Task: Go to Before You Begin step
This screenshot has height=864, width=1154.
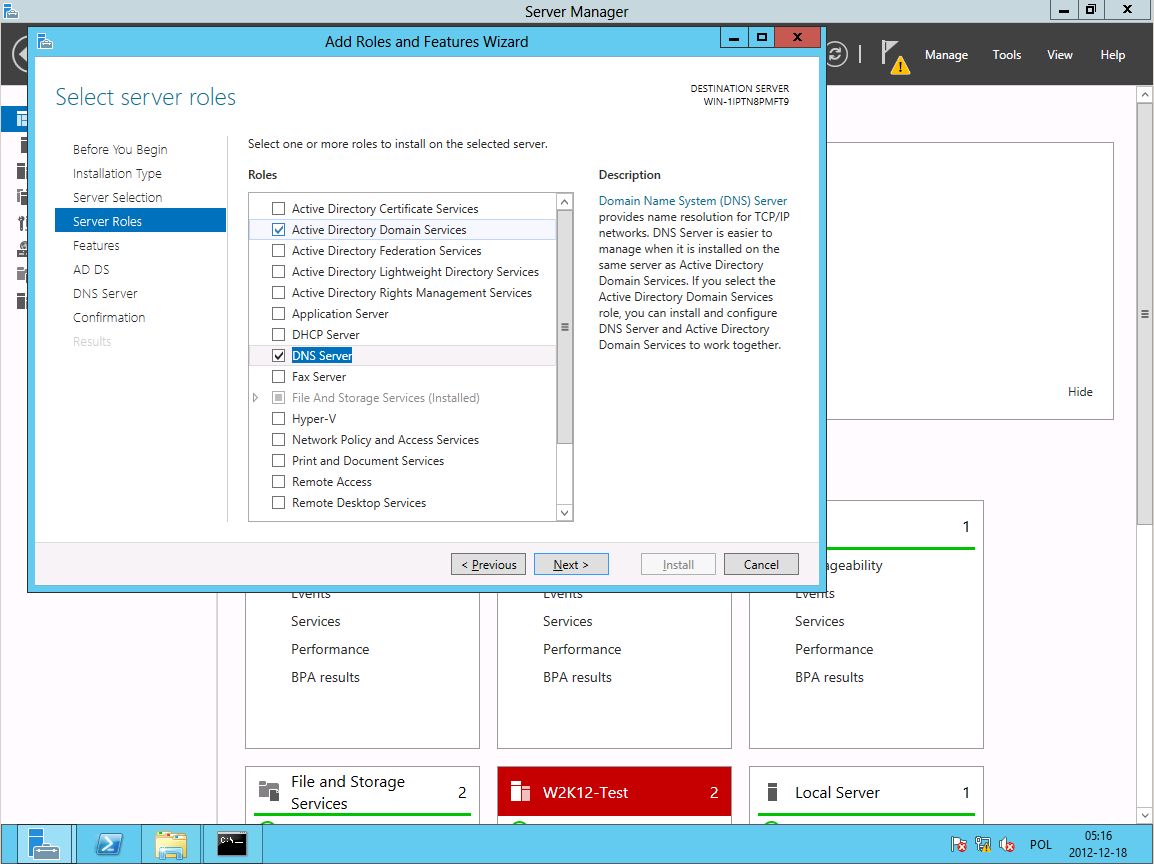Action: pos(120,149)
